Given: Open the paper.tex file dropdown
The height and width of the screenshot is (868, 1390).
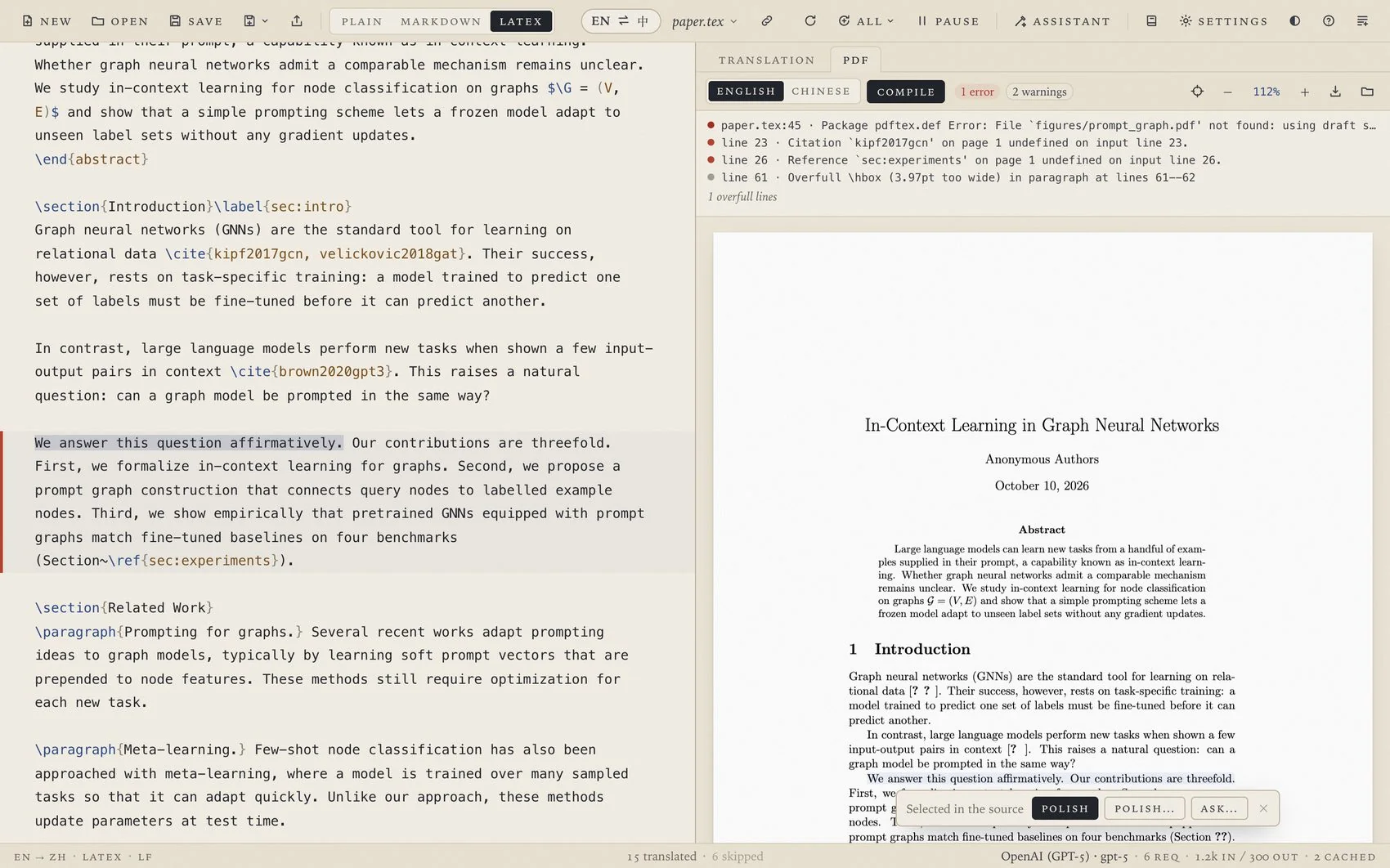Looking at the screenshot, I should [x=704, y=21].
